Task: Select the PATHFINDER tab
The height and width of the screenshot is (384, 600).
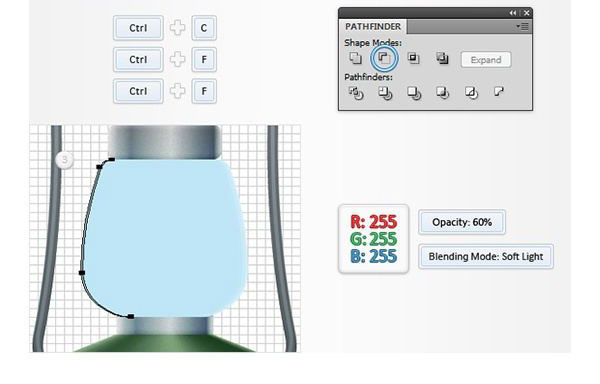Action: (373, 27)
